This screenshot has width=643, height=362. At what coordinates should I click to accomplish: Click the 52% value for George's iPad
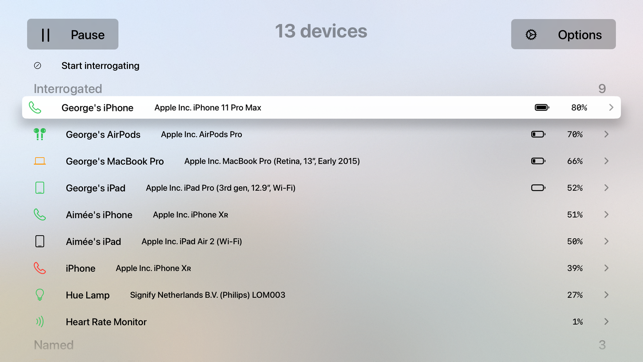(575, 188)
